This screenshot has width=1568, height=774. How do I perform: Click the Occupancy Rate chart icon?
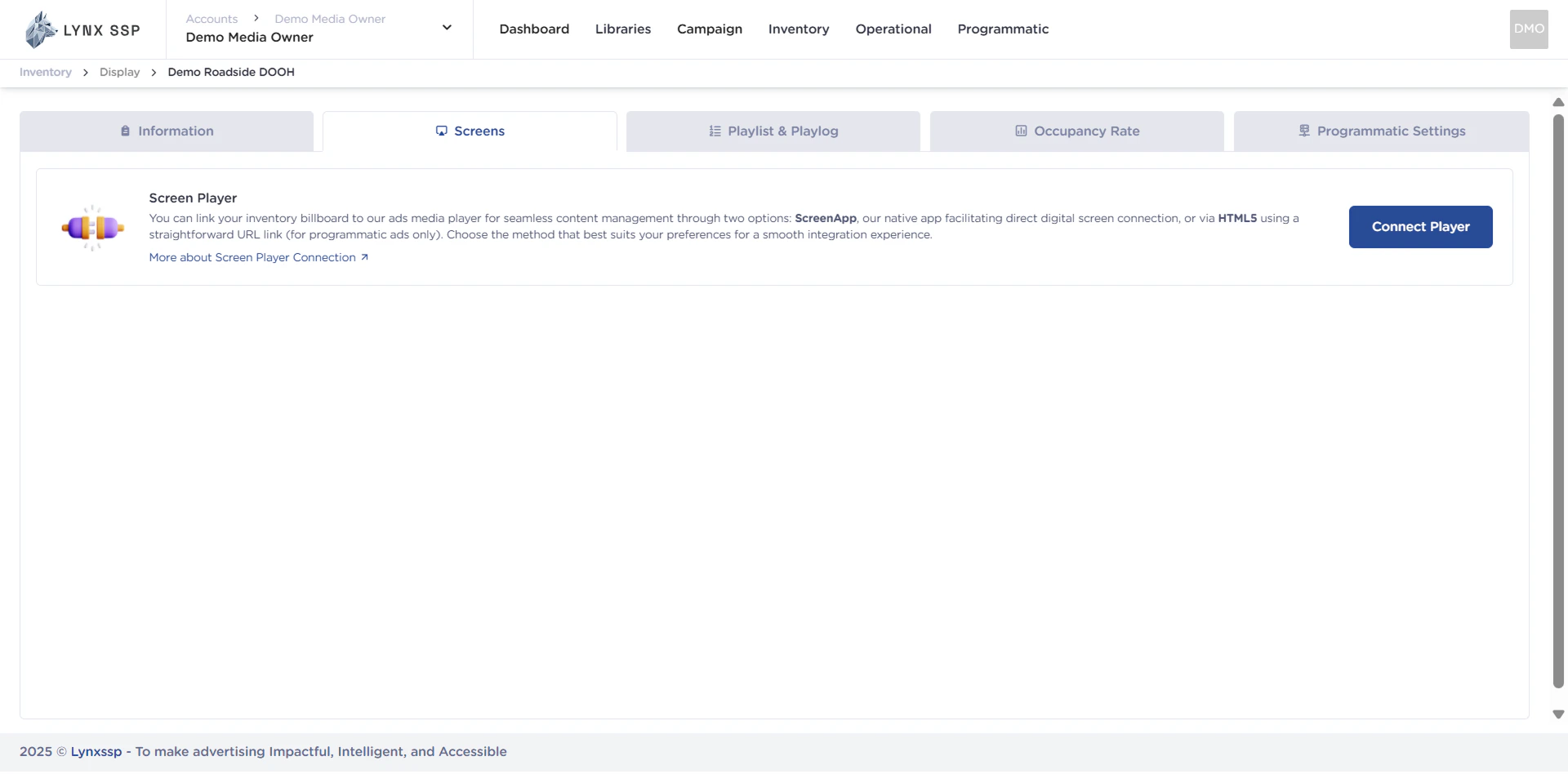coord(1020,131)
